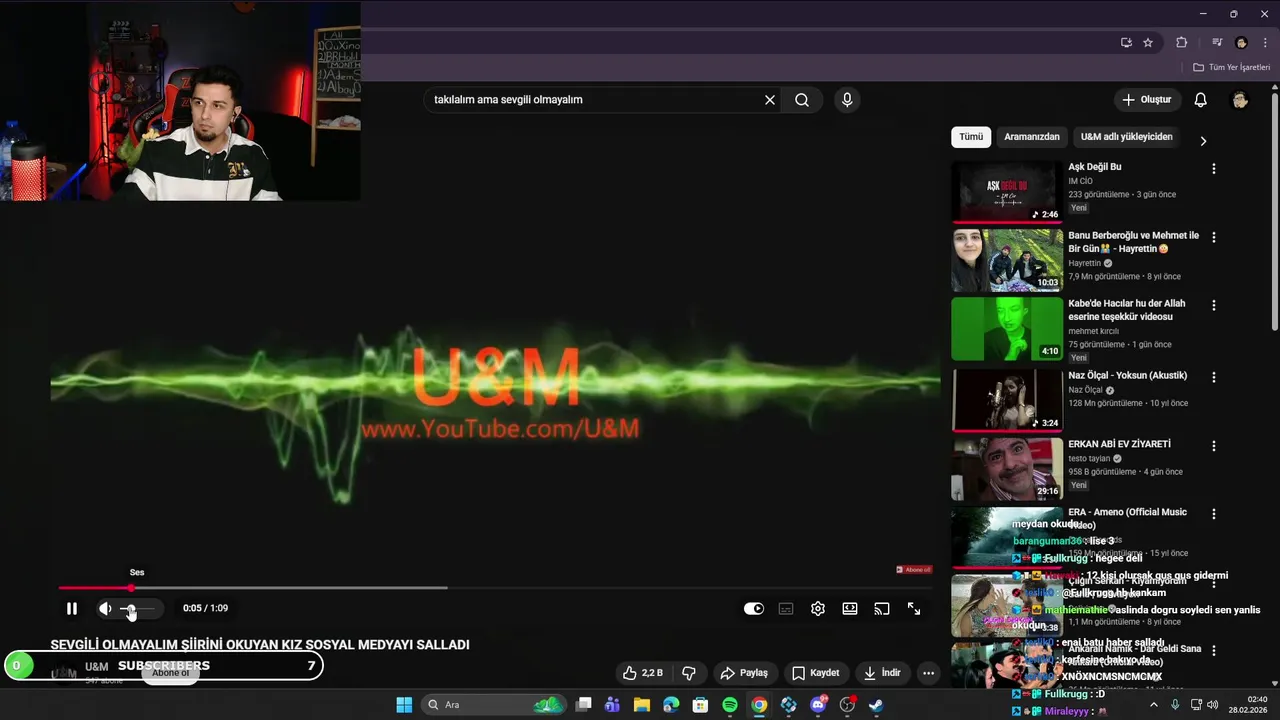Toggle the autoplay switch
The width and height of the screenshot is (1280, 720).
[754, 608]
